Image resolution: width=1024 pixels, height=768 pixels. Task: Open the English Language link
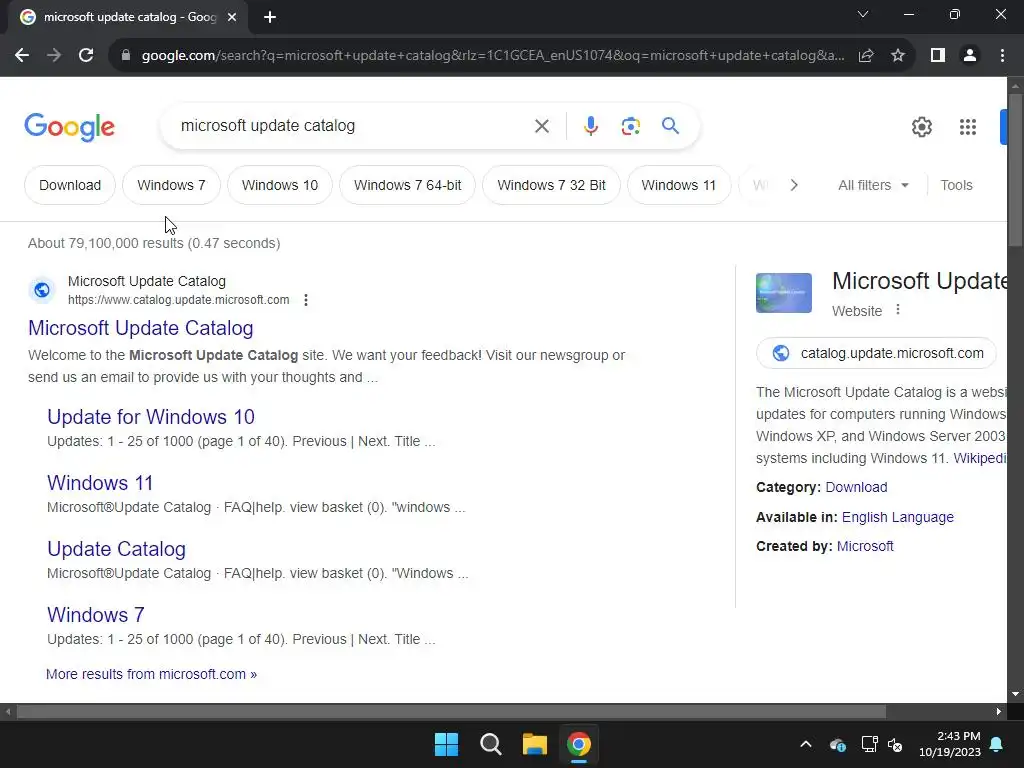(x=897, y=517)
